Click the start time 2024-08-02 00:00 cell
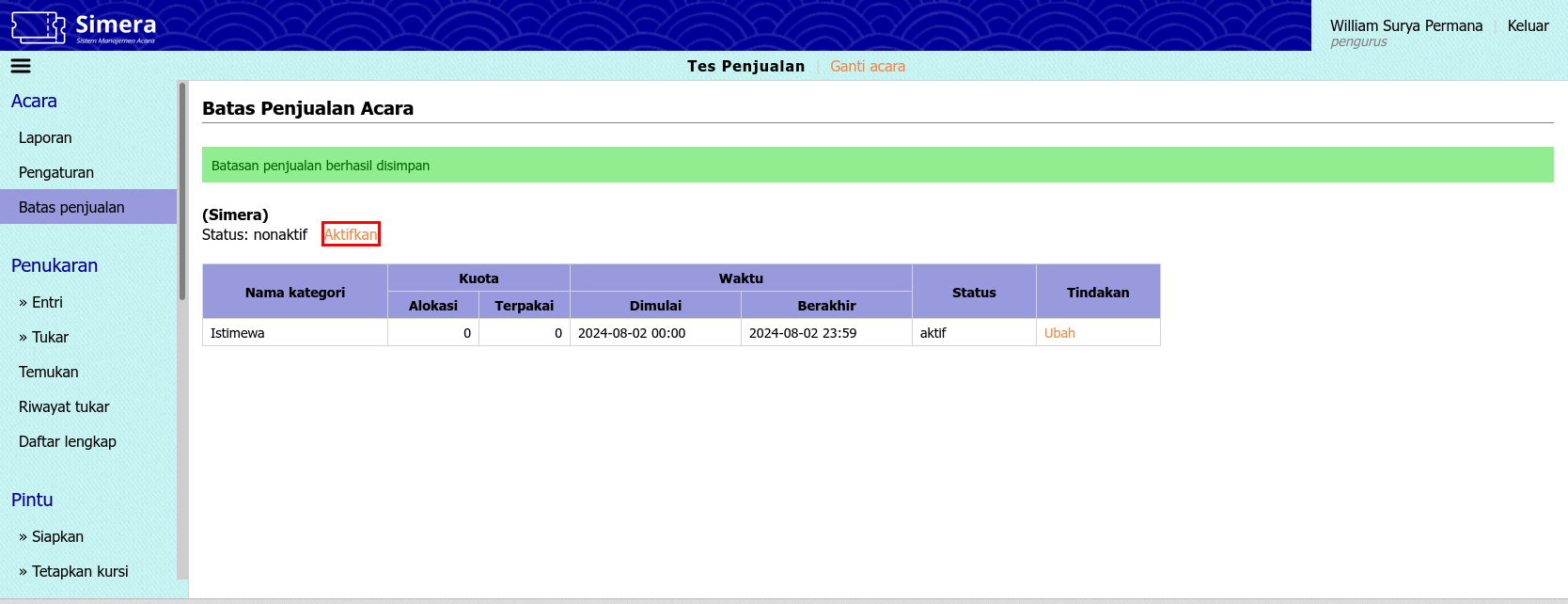The image size is (1568, 604). 655,333
